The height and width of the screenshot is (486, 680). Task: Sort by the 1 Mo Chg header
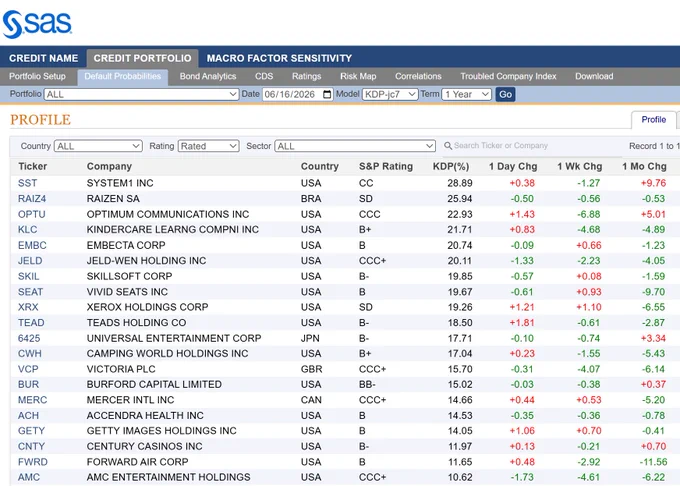644,166
